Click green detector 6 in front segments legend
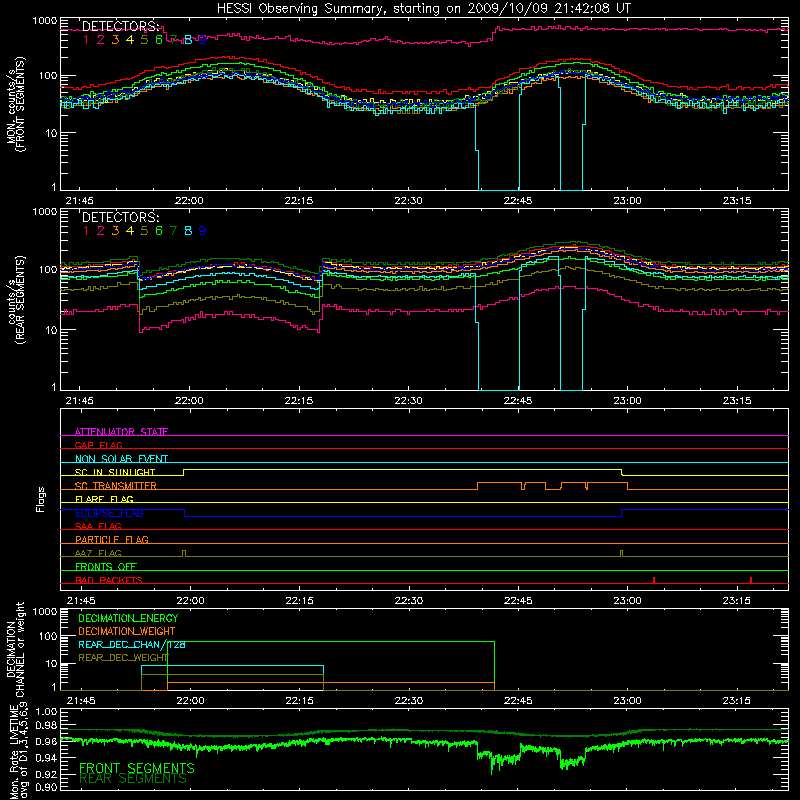The image size is (800, 800). pos(159,40)
